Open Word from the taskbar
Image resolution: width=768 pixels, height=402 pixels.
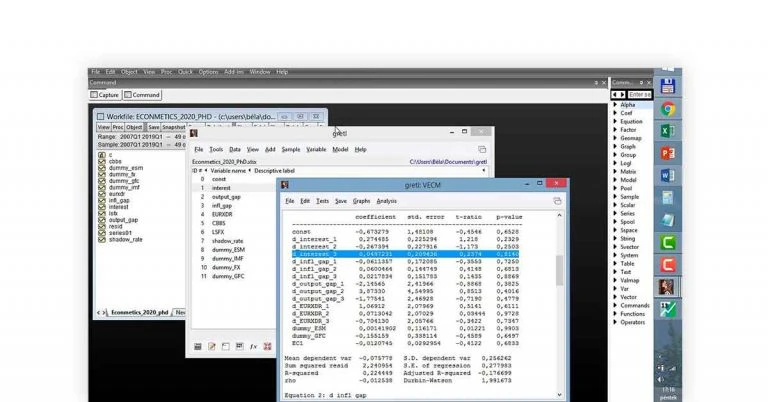coord(668,176)
